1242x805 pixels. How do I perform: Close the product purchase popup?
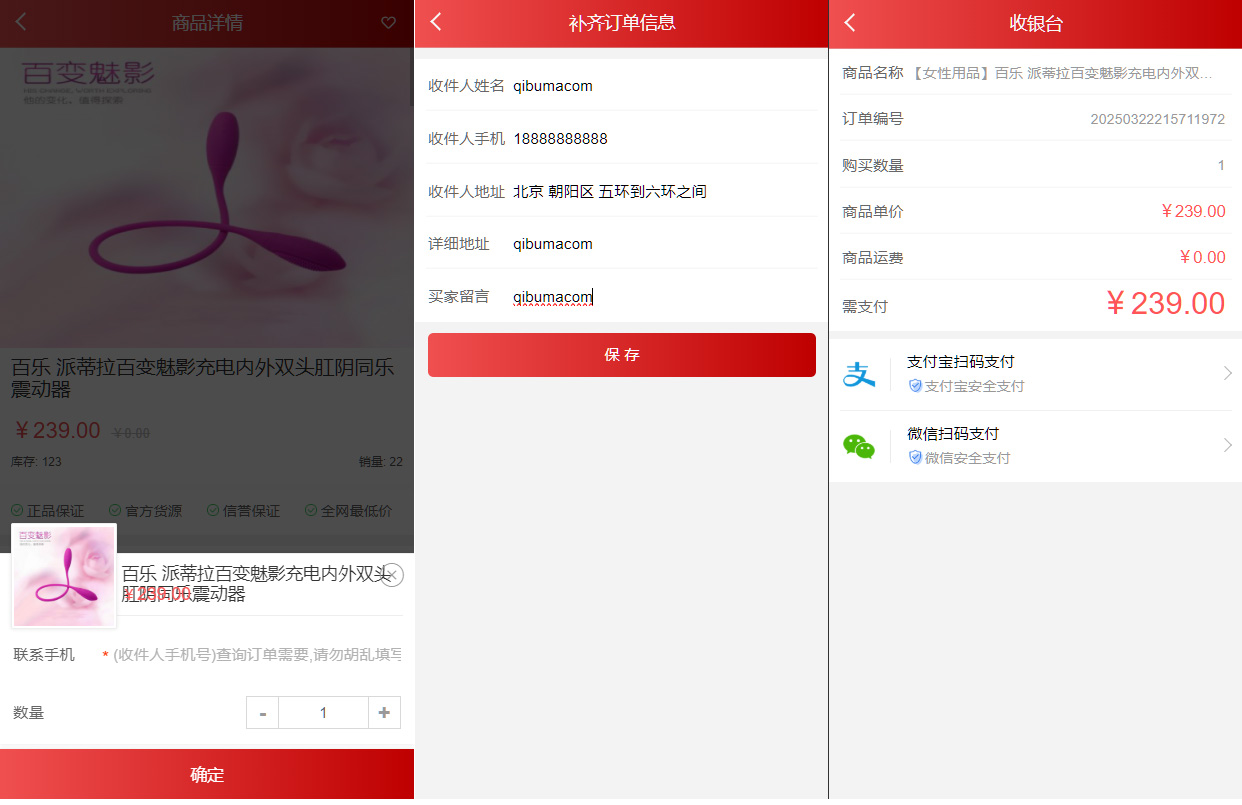pos(393,575)
